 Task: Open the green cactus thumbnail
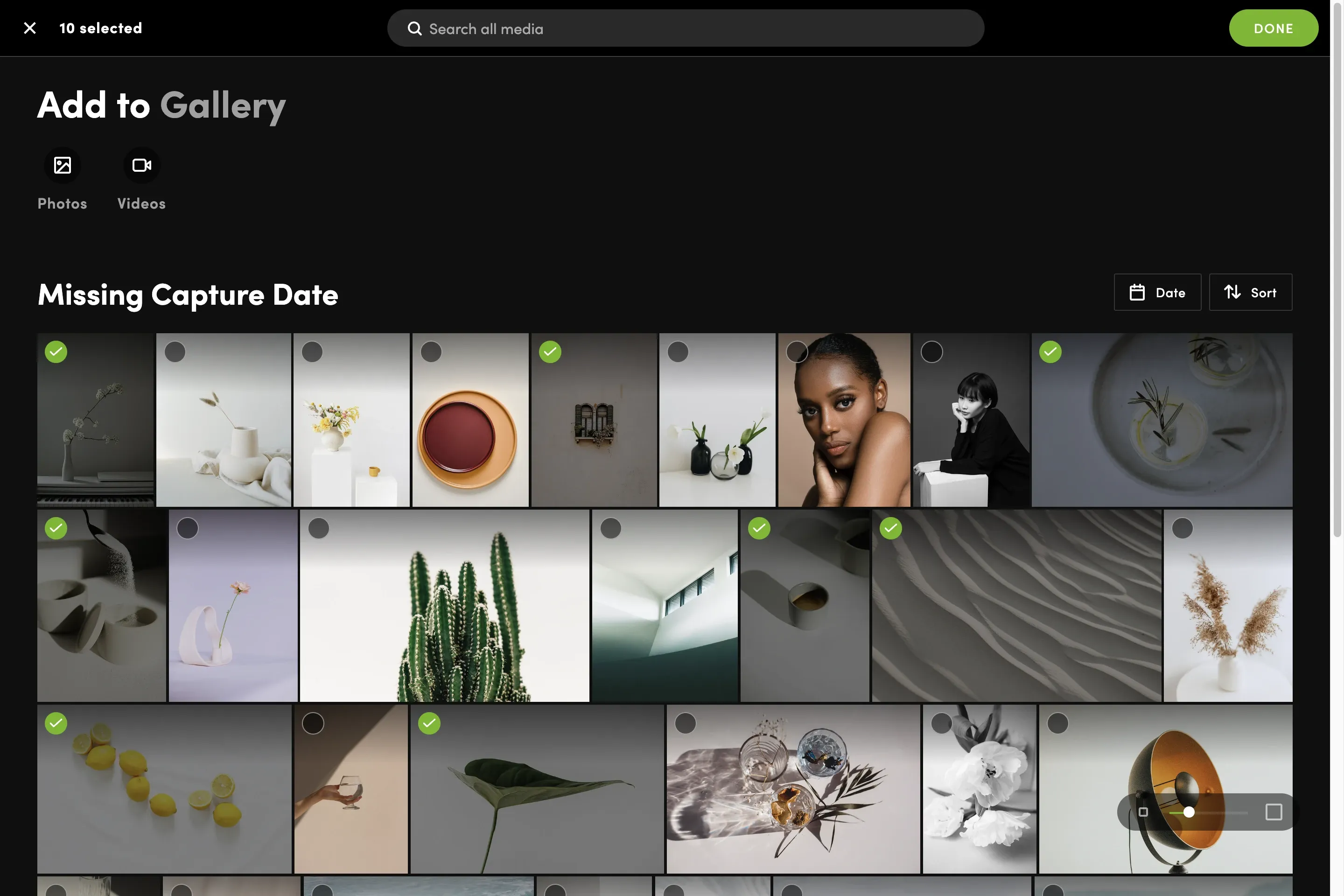click(x=444, y=606)
